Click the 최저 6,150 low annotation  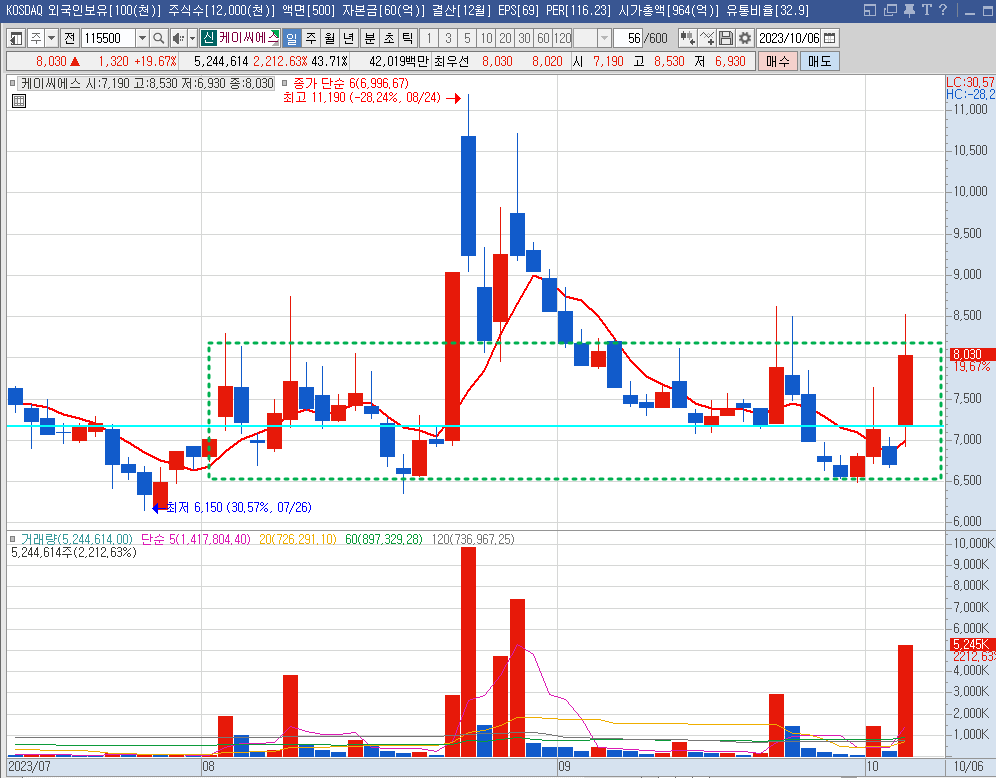[239, 507]
